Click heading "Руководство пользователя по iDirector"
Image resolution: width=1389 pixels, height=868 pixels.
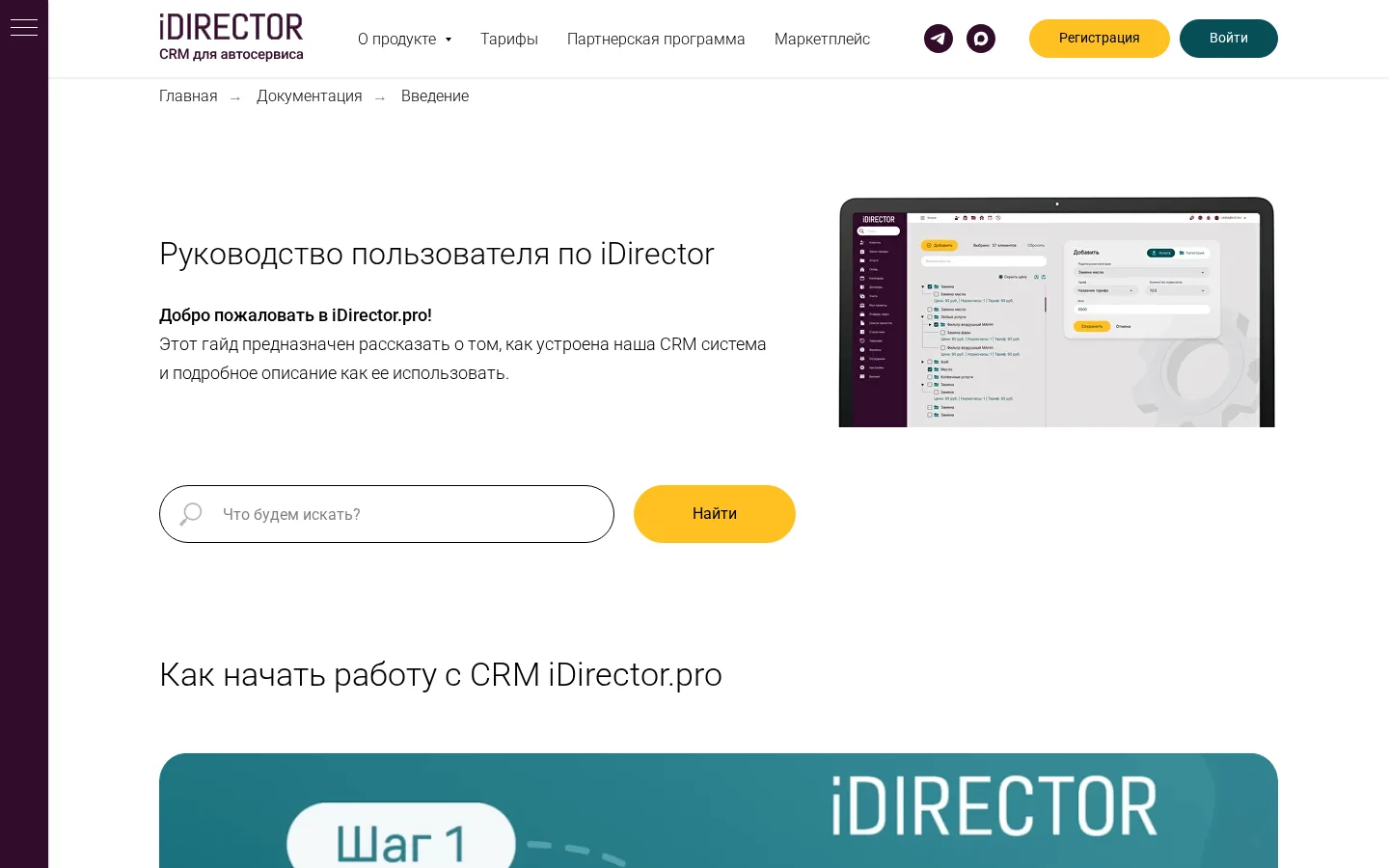[x=437, y=254]
